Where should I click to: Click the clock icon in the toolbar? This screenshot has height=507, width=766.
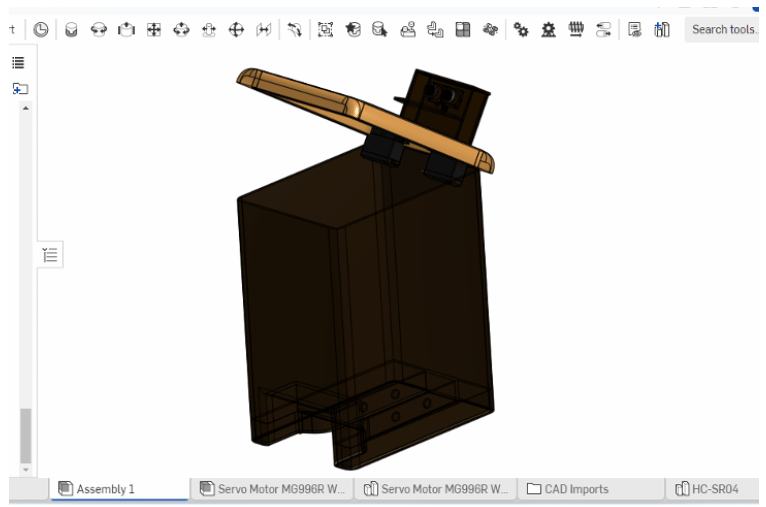40,30
